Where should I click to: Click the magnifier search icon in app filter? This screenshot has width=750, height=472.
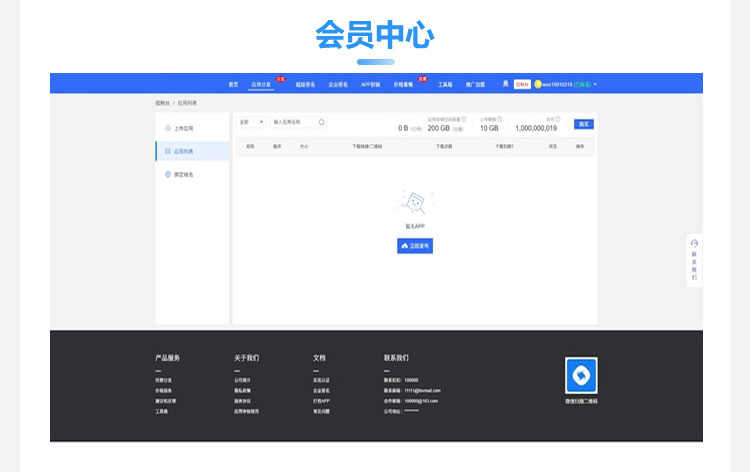321,122
